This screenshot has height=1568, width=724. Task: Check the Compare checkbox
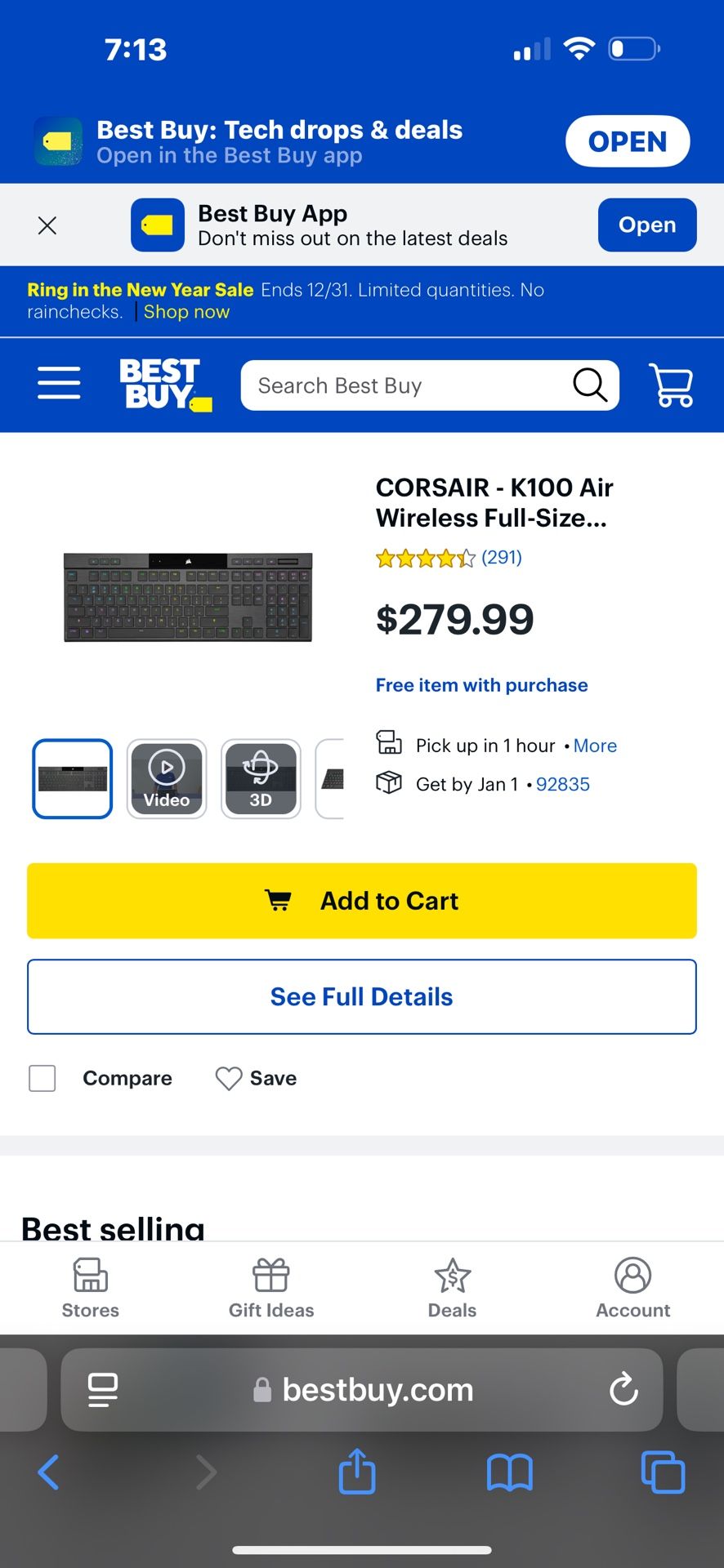(42, 1078)
